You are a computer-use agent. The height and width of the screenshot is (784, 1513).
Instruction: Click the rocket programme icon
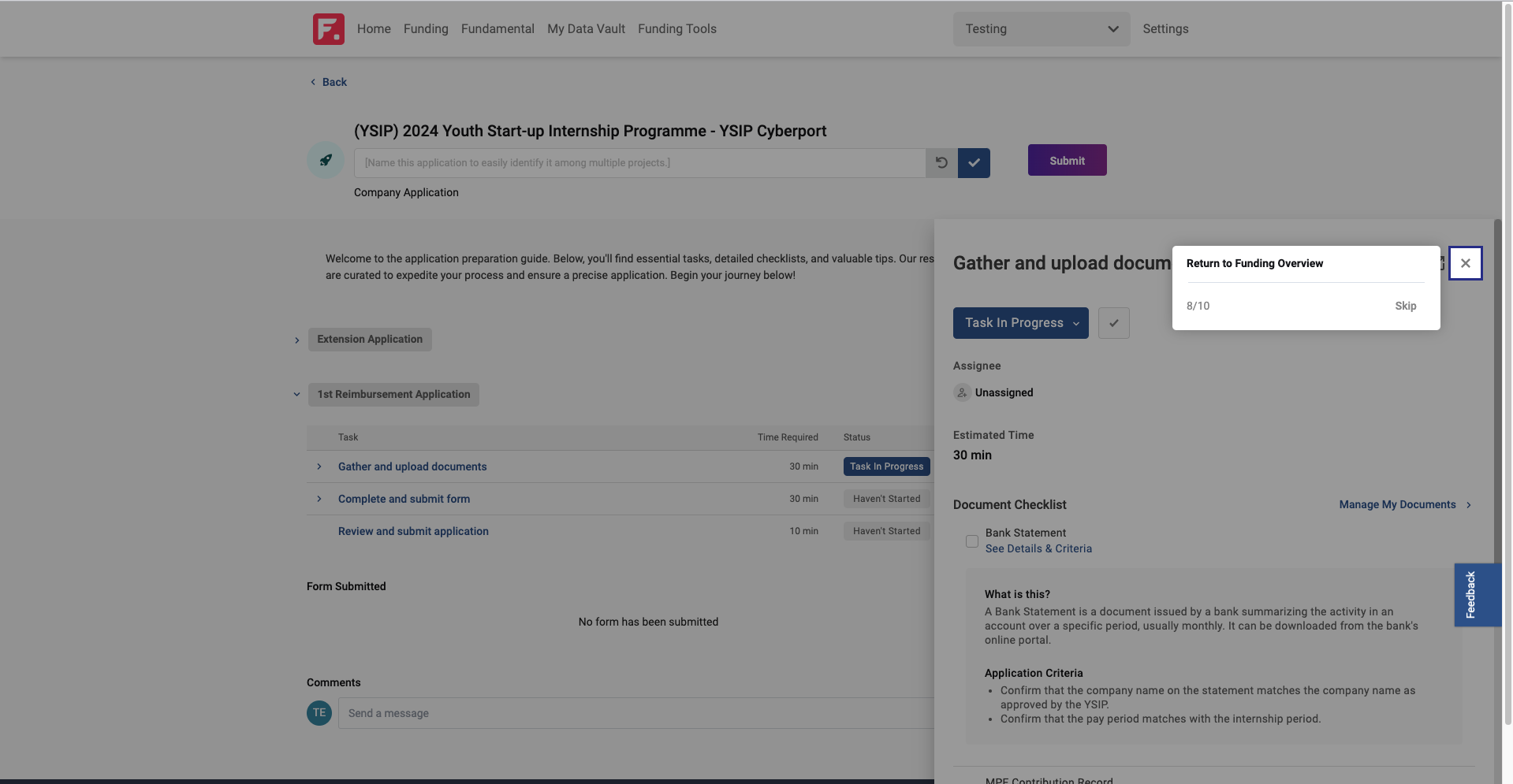[326, 160]
